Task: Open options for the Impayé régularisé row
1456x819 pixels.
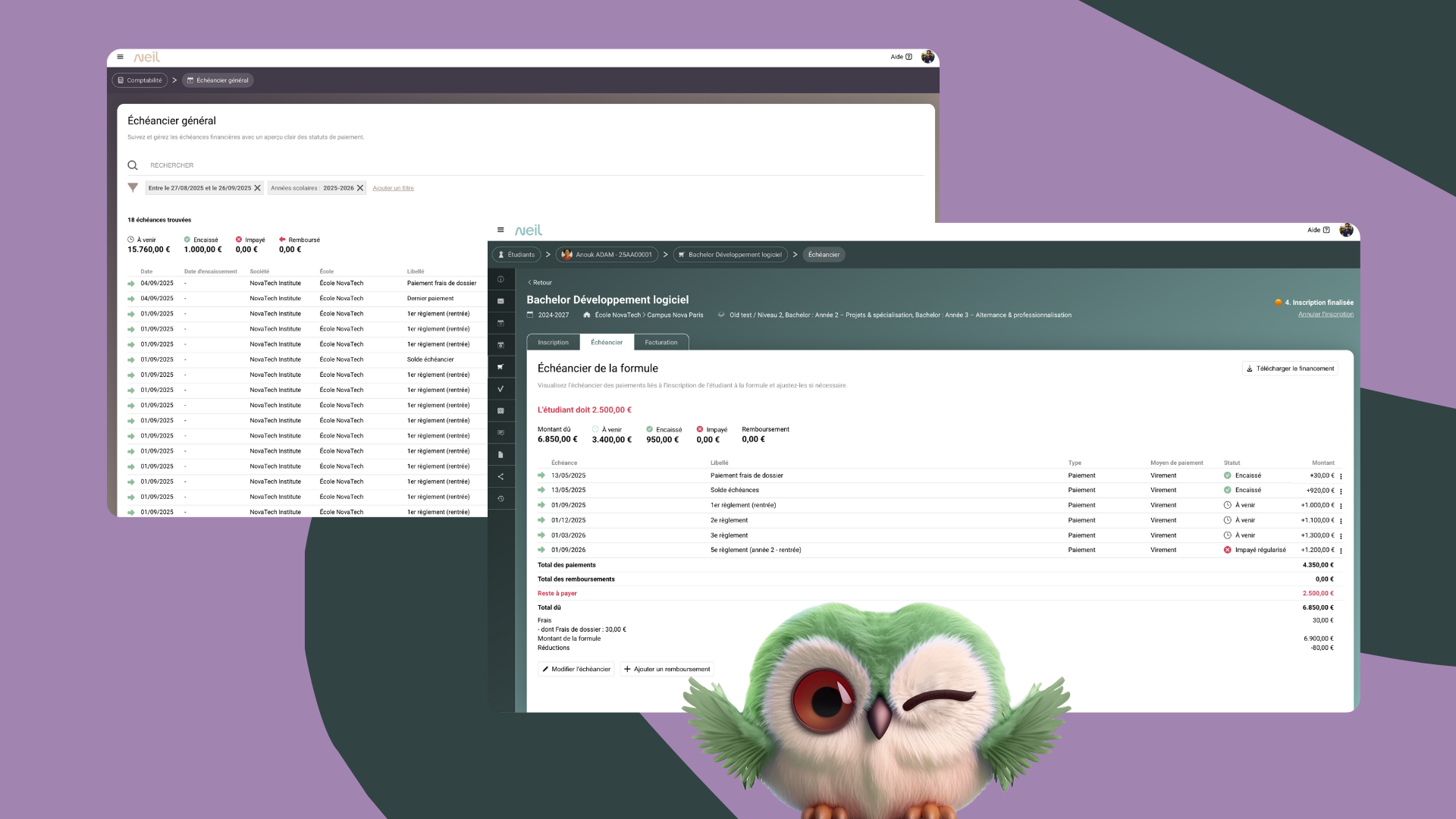Action: pos(1341,551)
